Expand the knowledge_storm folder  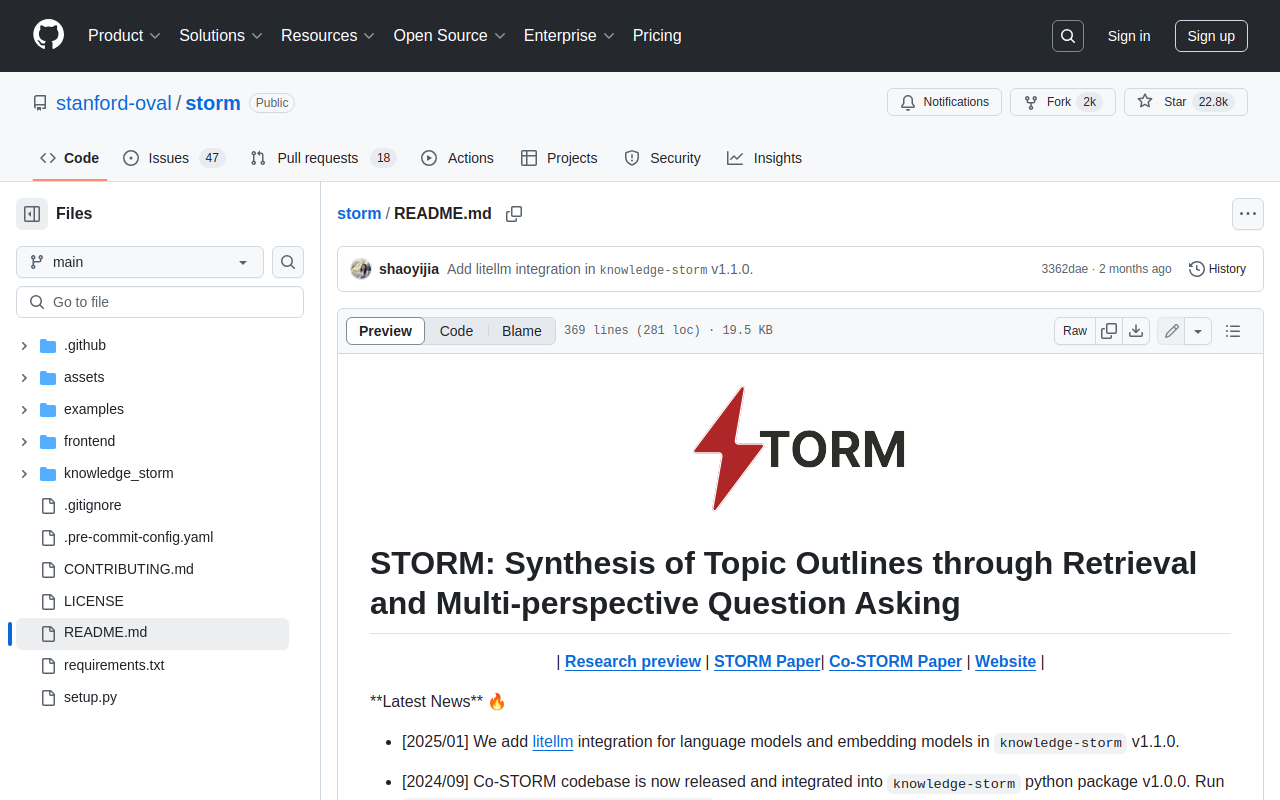24,473
